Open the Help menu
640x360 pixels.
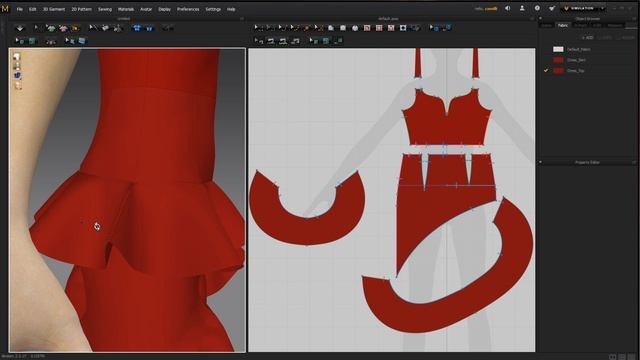click(x=231, y=9)
